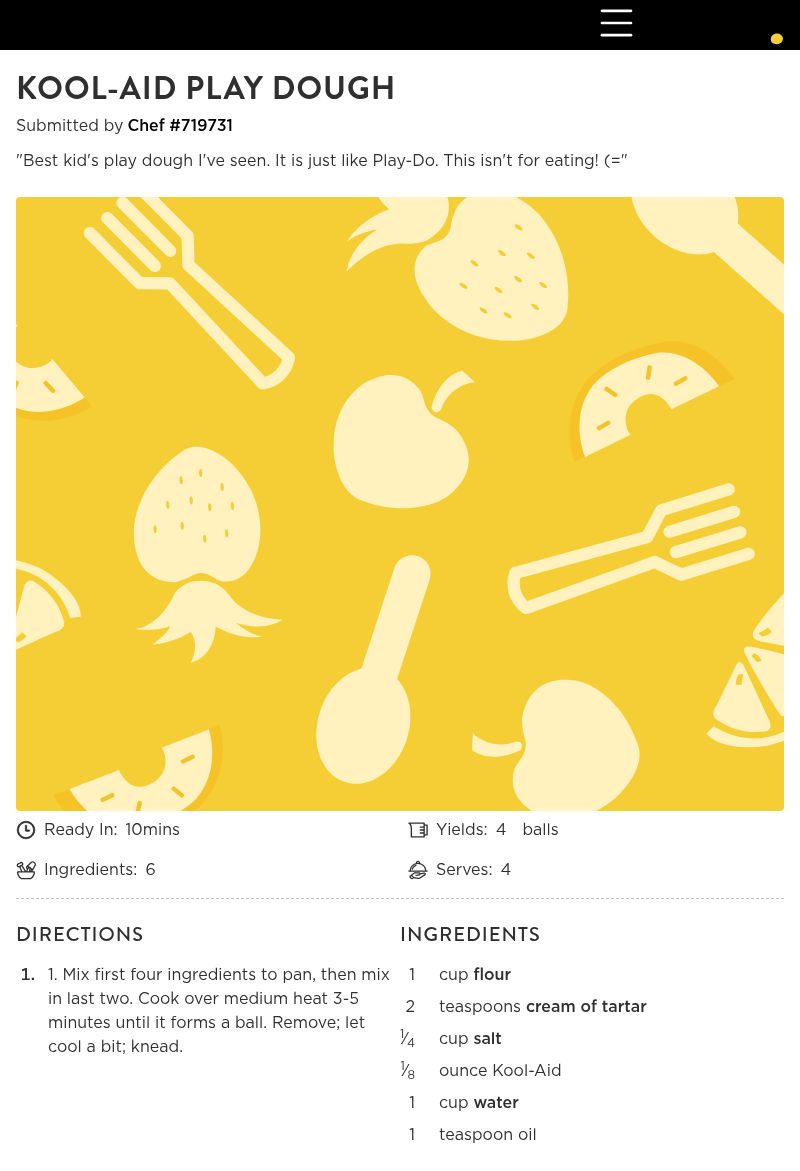800x1171 pixels.
Task: Click the Serves dish icon
Action: click(418, 870)
